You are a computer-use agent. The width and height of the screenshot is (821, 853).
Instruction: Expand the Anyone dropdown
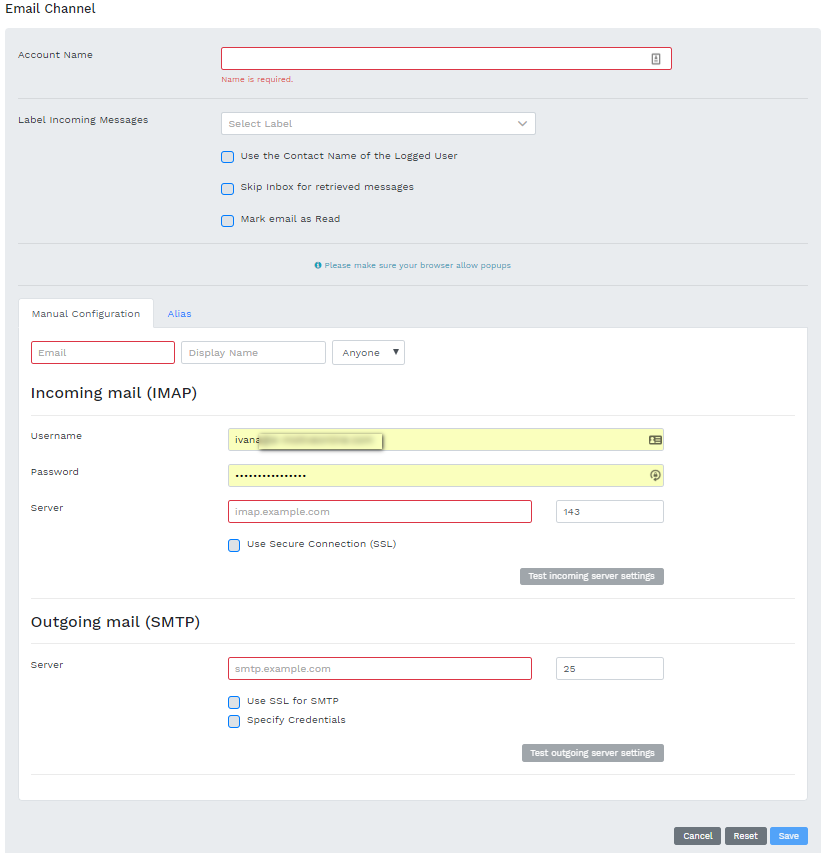tap(368, 353)
